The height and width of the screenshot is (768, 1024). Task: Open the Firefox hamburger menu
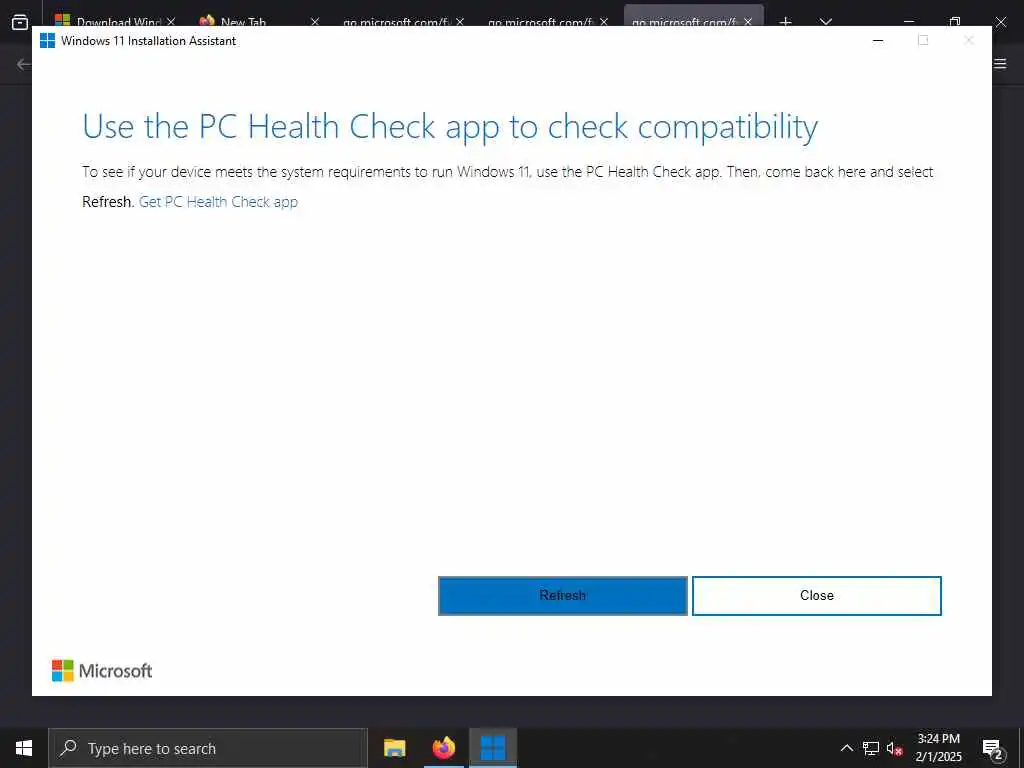coord(1000,63)
